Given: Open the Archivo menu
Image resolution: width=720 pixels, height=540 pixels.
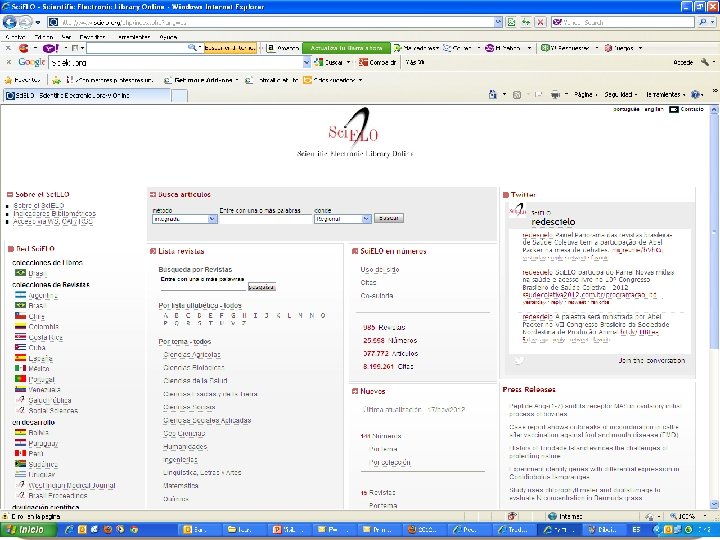Looking at the screenshot, I should point(15,37).
